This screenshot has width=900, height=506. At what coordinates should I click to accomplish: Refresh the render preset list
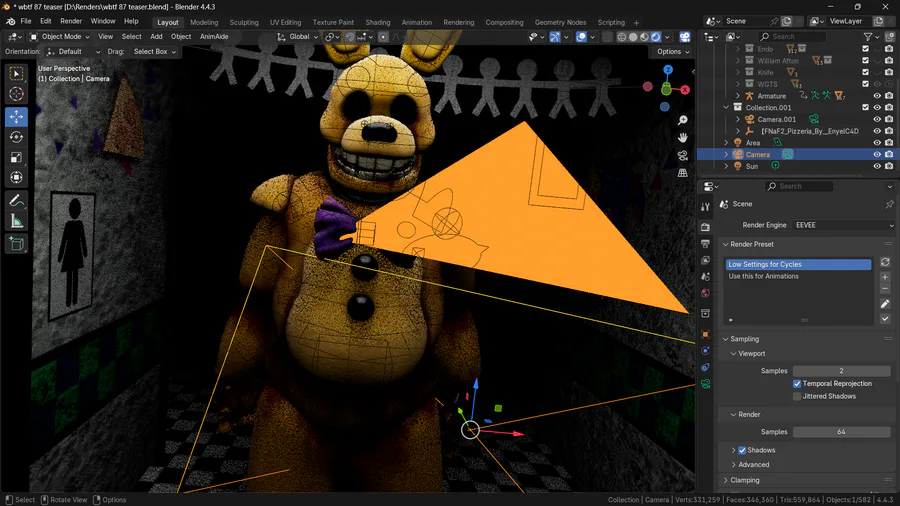pyautogui.click(x=885, y=262)
